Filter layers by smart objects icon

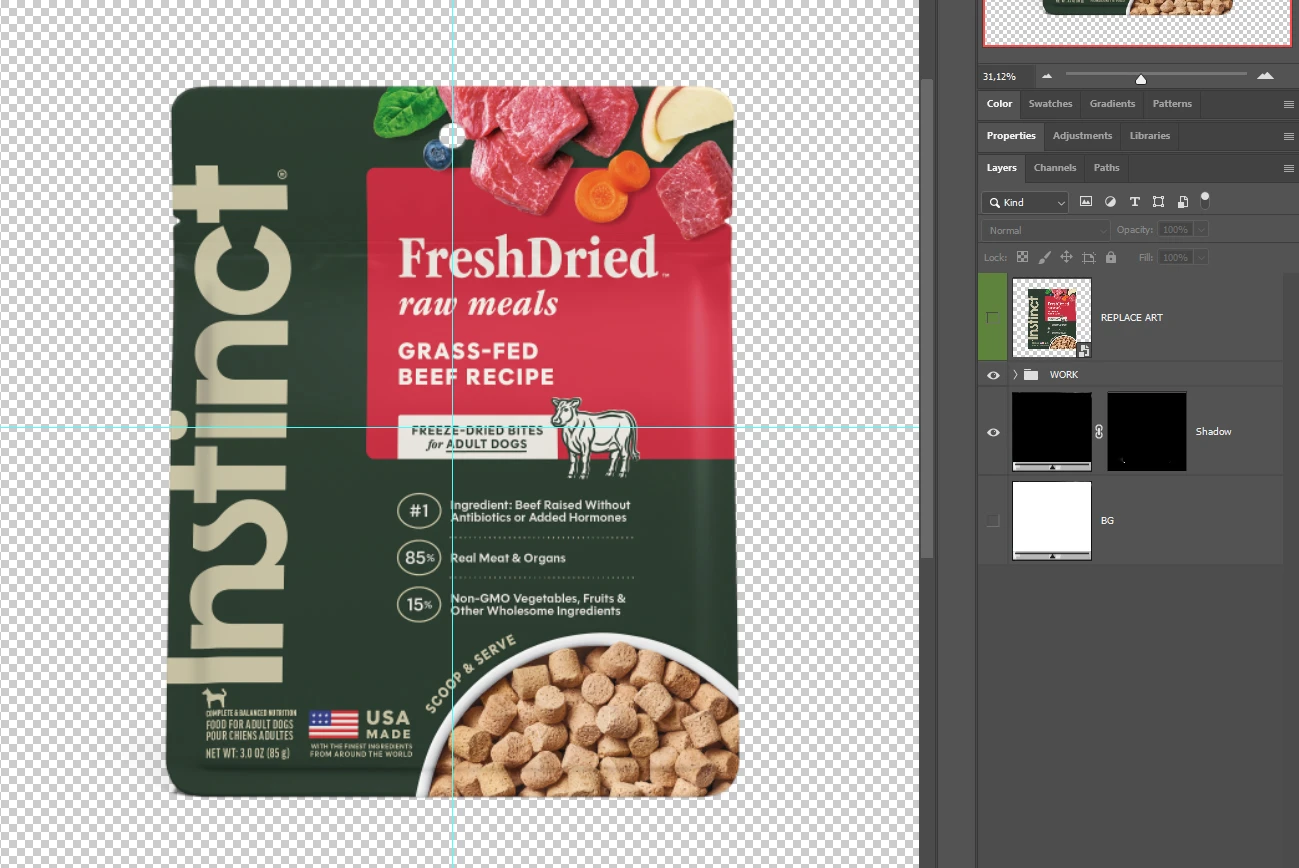coord(1183,202)
